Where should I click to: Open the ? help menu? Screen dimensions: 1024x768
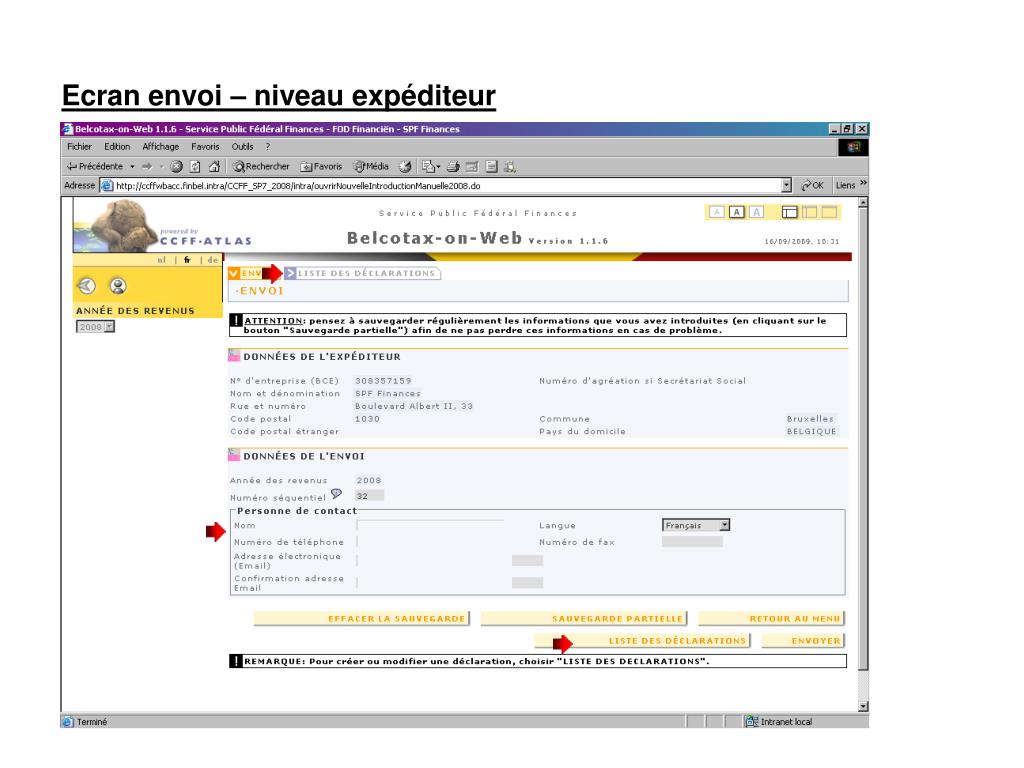(268, 147)
